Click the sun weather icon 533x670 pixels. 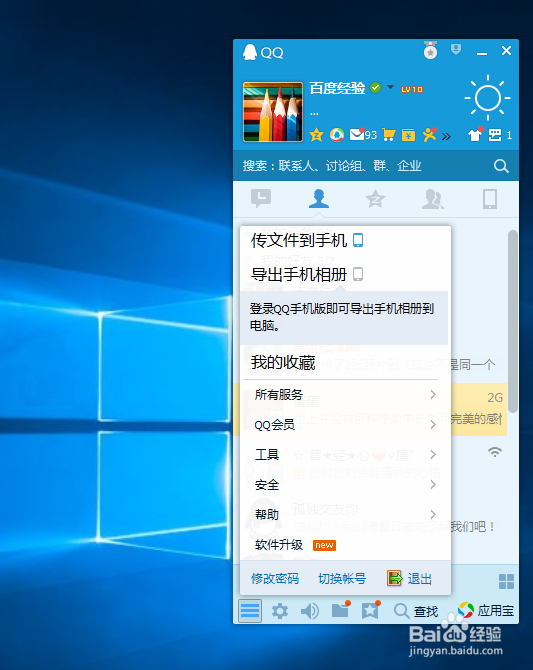tap(487, 98)
